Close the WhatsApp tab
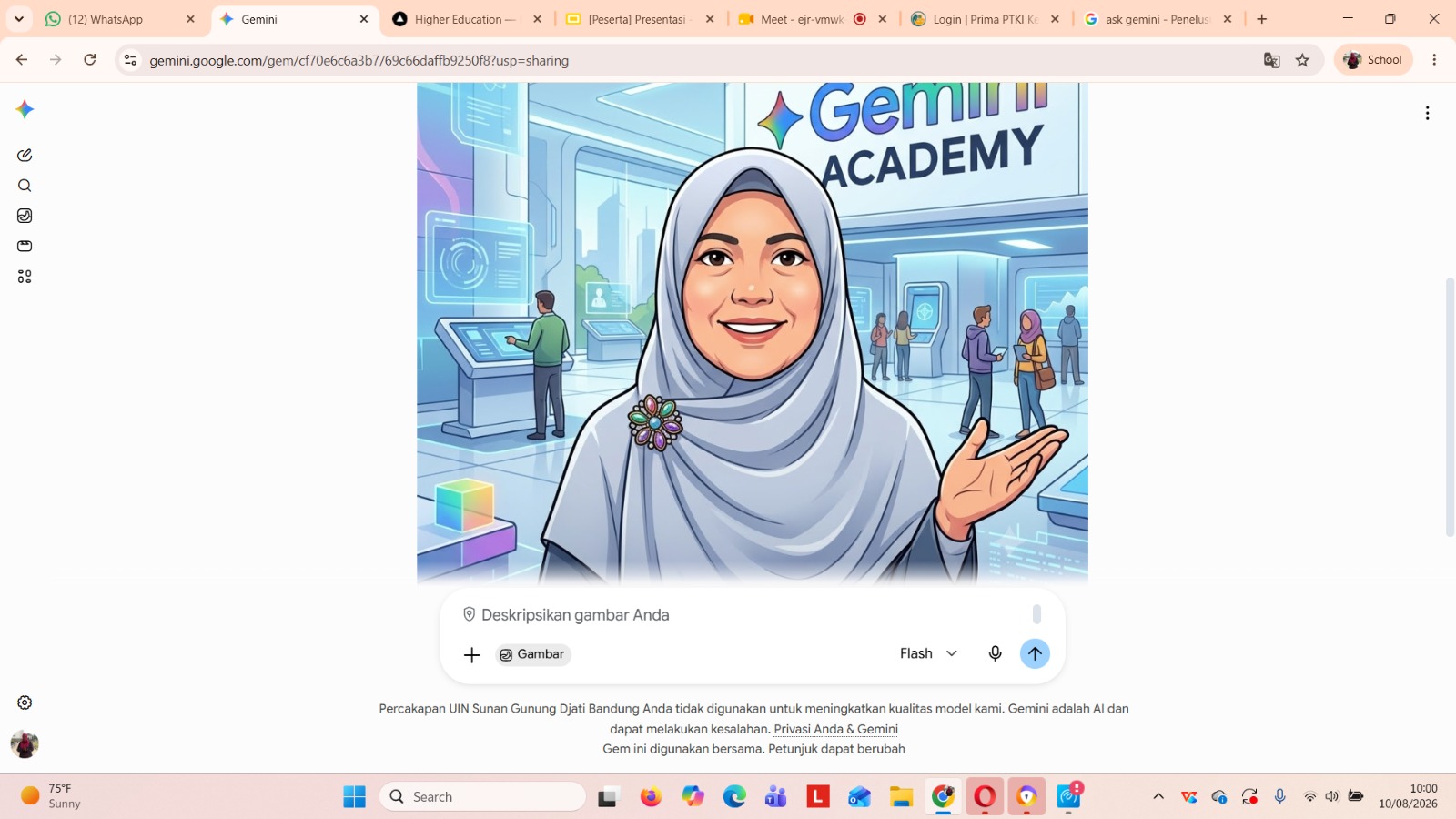 coord(190,19)
